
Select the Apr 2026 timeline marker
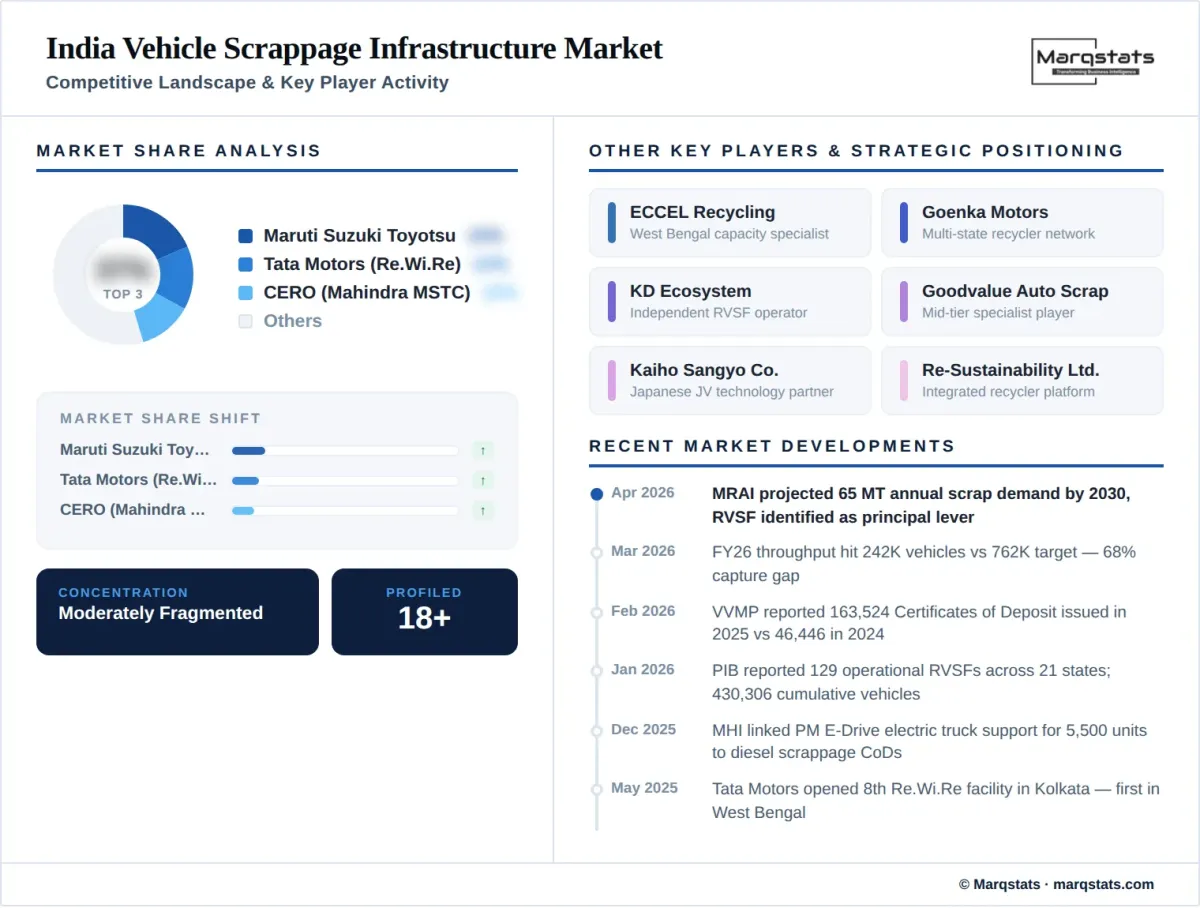[x=597, y=494]
